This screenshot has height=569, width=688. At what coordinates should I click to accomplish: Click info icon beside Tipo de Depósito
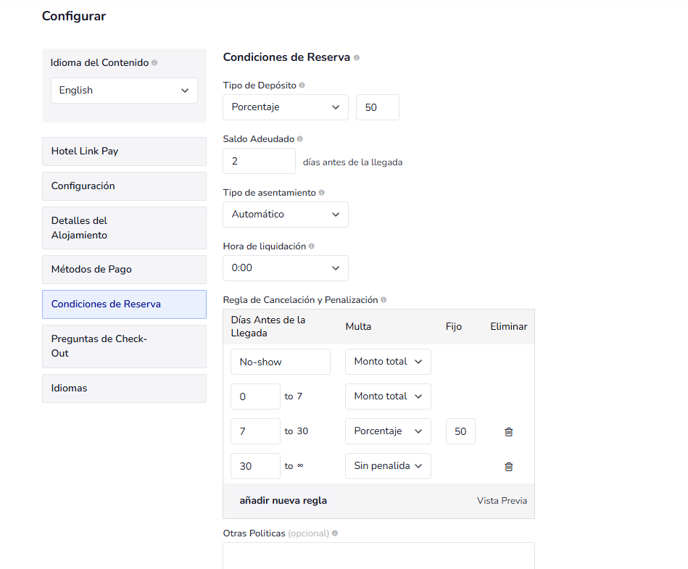click(302, 86)
